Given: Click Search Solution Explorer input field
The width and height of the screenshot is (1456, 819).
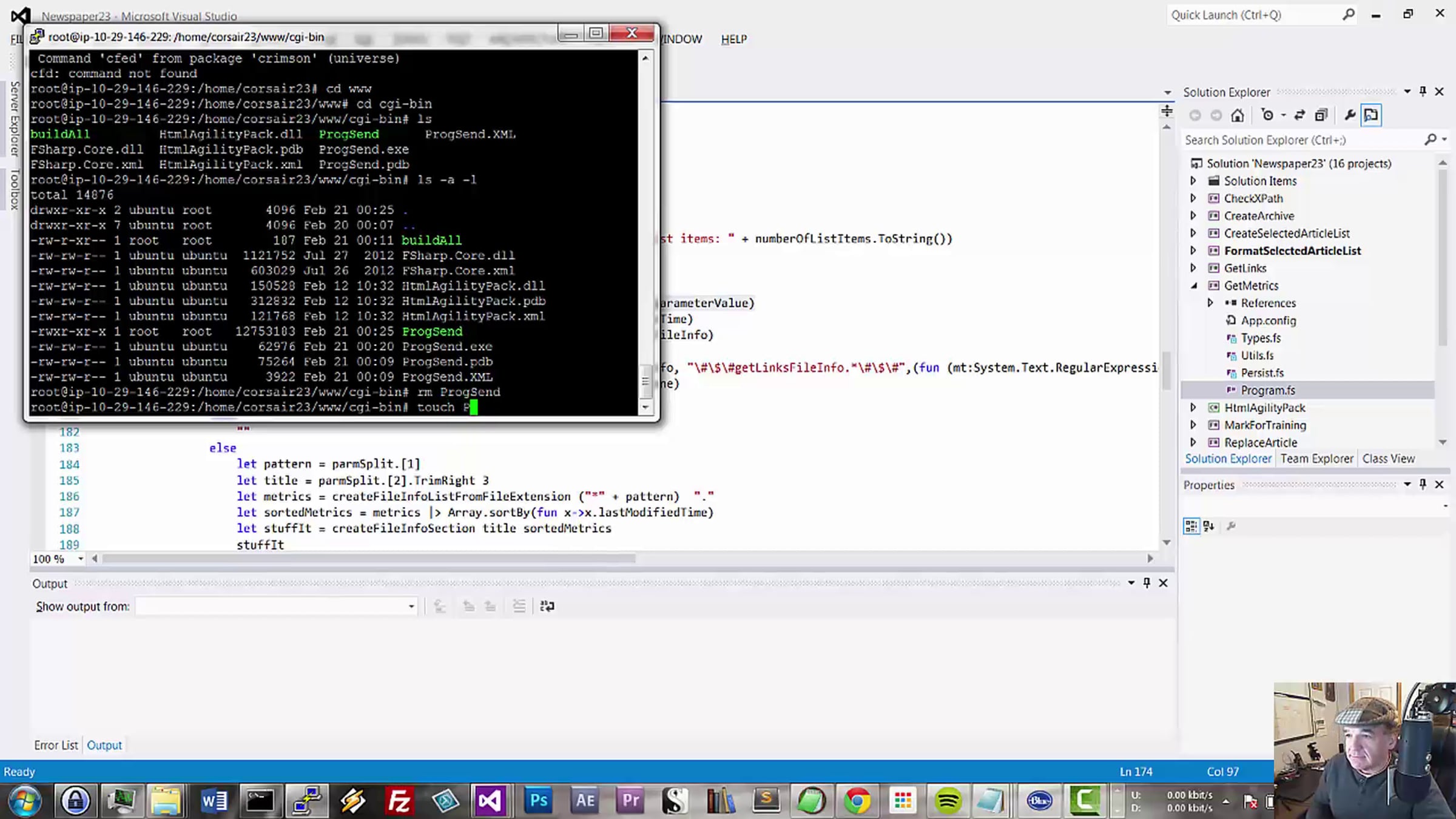Looking at the screenshot, I should (x=1298, y=140).
